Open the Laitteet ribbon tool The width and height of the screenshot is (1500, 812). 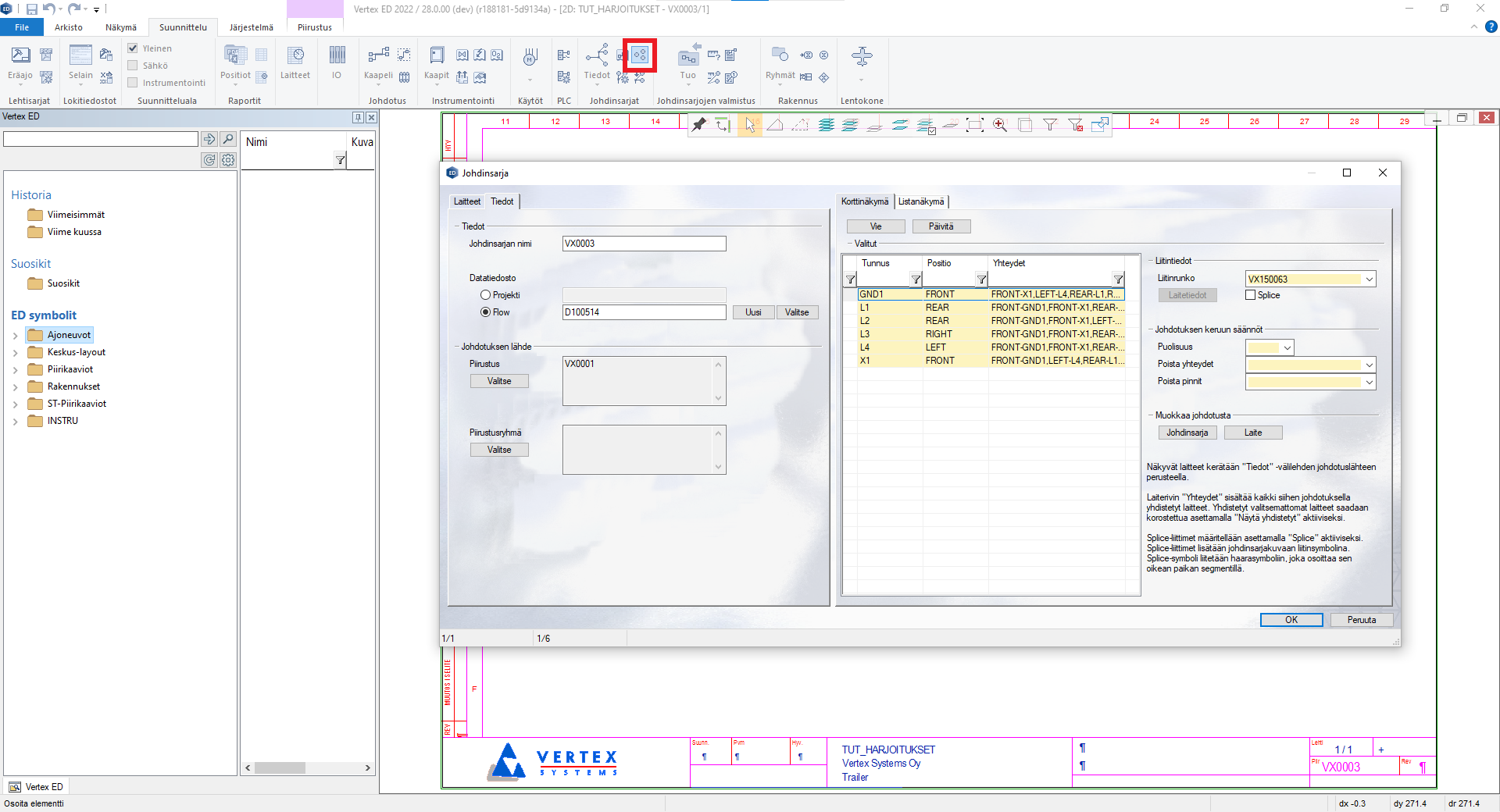click(x=295, y=62)
